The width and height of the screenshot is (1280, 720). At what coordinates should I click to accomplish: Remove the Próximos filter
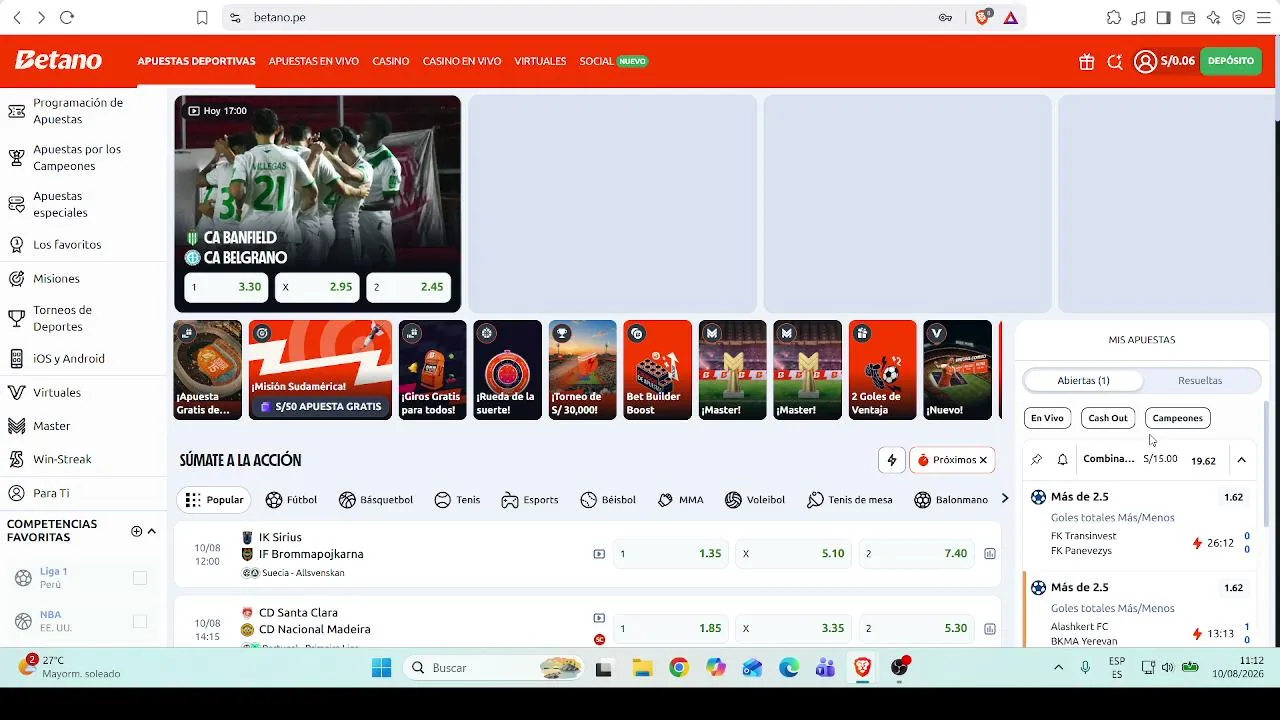tap(983, 460)
